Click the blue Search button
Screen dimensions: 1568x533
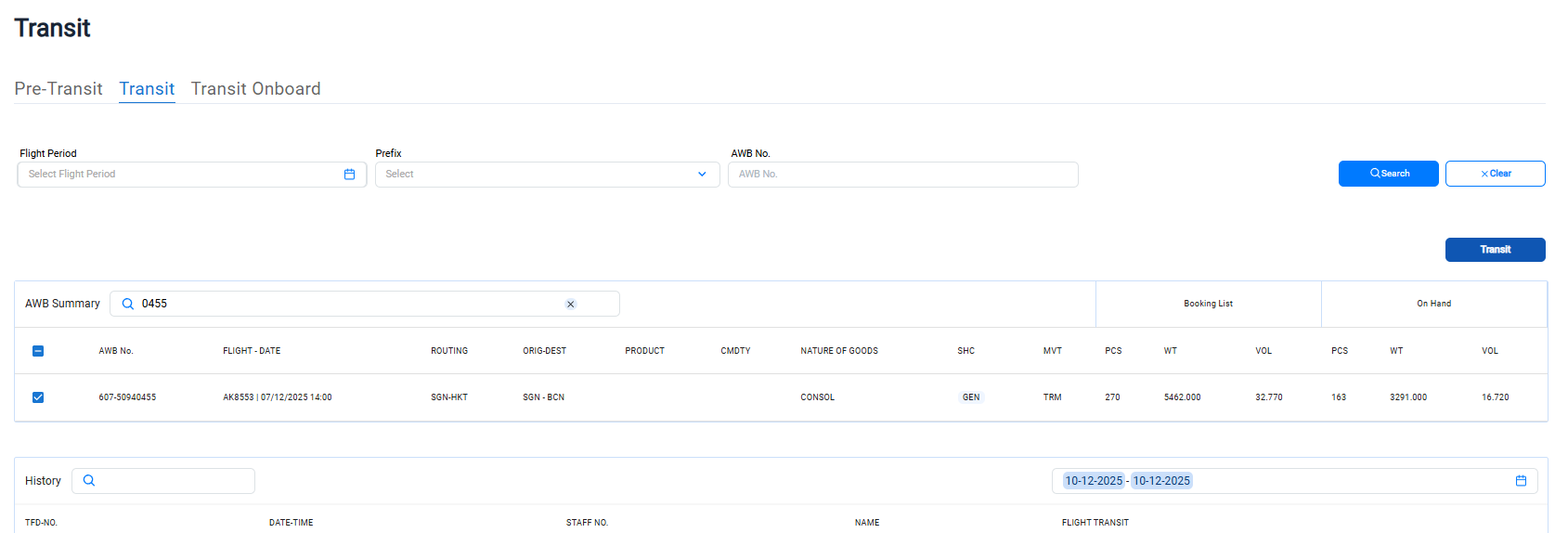tap(1388, 174)
